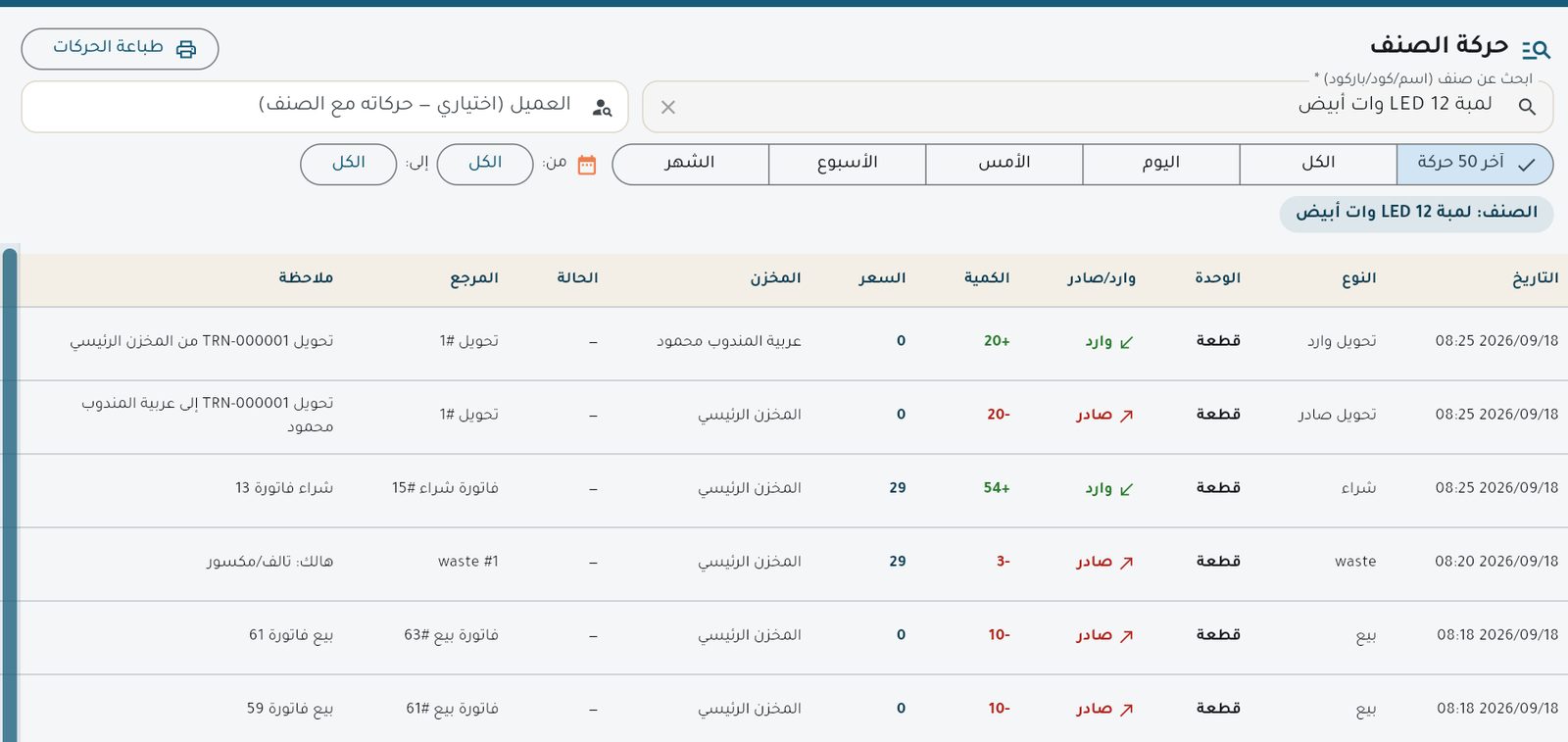This screenshot has width=1568, height=742.
Task: Click the الوحدة column header
Action: (1218, 279)
